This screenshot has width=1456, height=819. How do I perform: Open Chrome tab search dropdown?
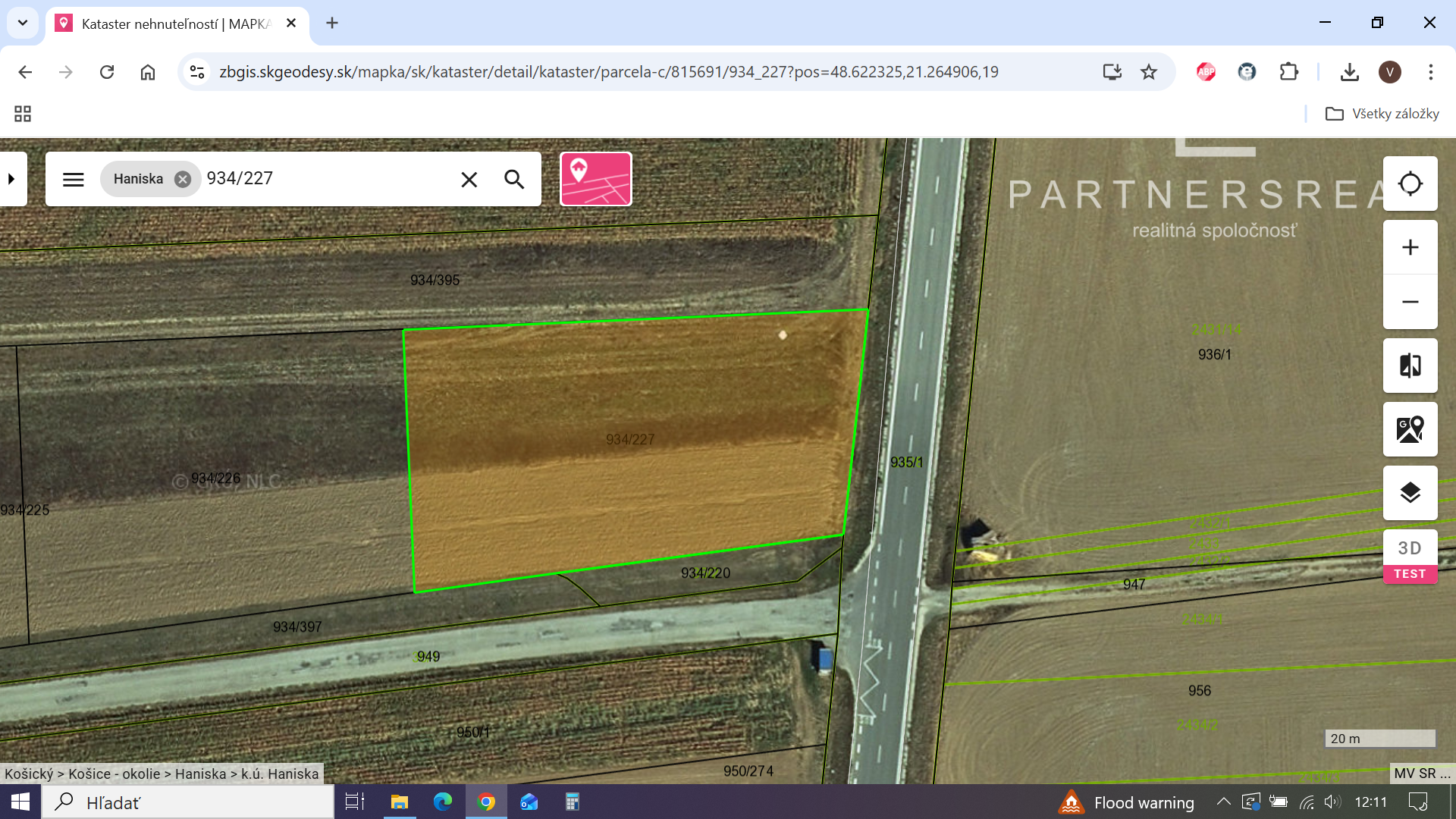coord(23,23)
